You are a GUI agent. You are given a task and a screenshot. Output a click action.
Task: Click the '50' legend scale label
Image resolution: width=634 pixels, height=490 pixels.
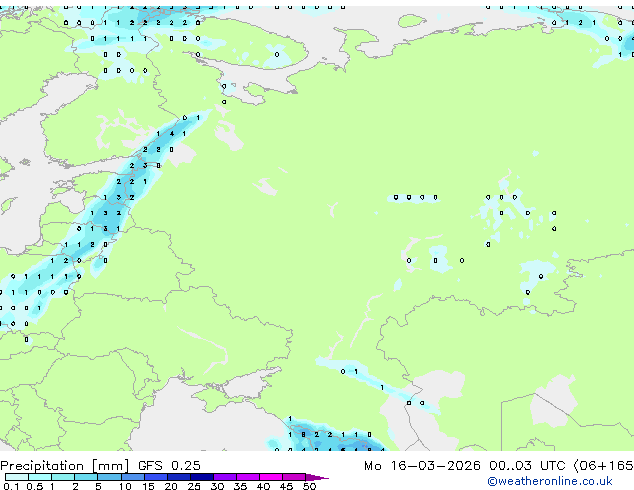coord(309,486)
